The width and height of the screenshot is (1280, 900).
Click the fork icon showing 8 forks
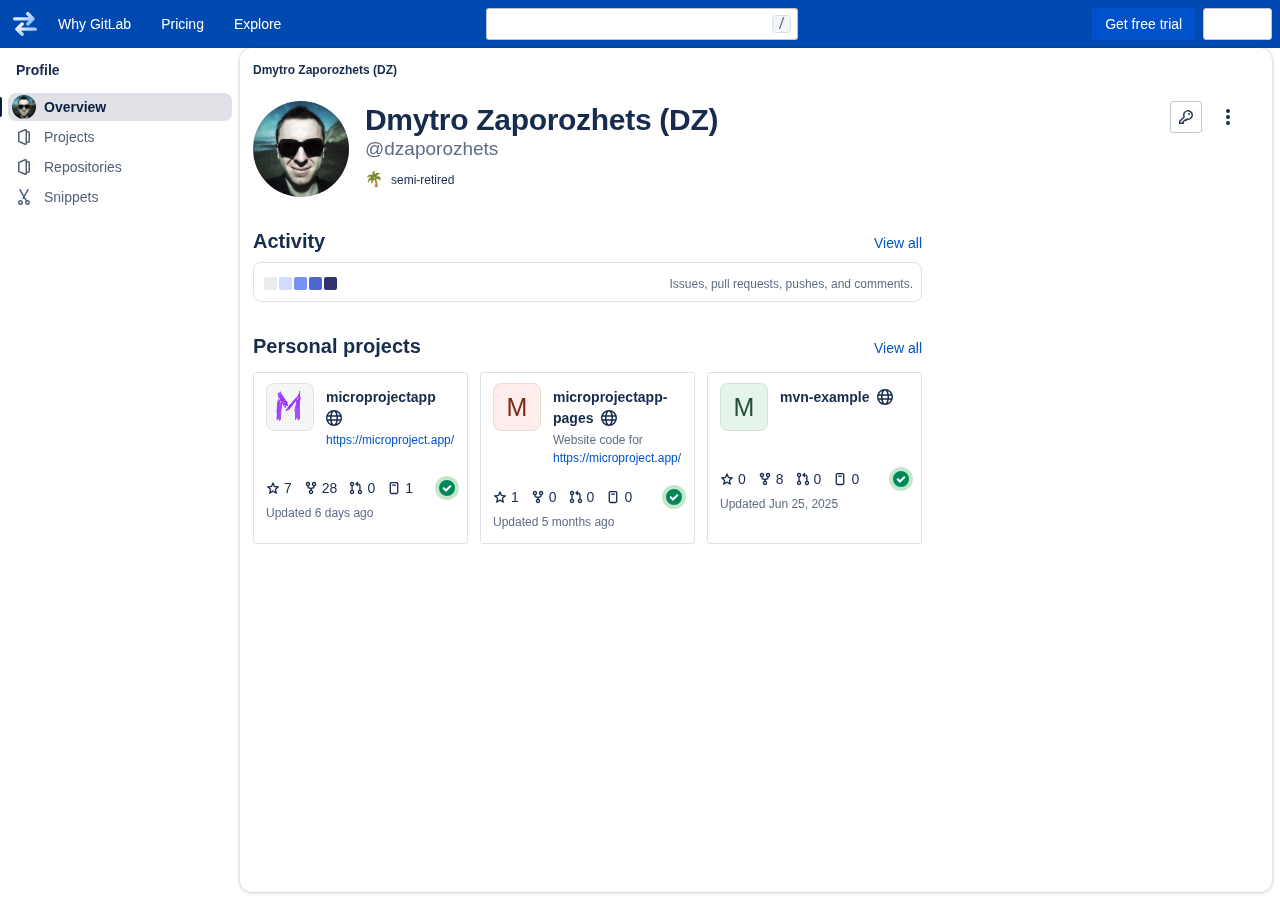765,479
